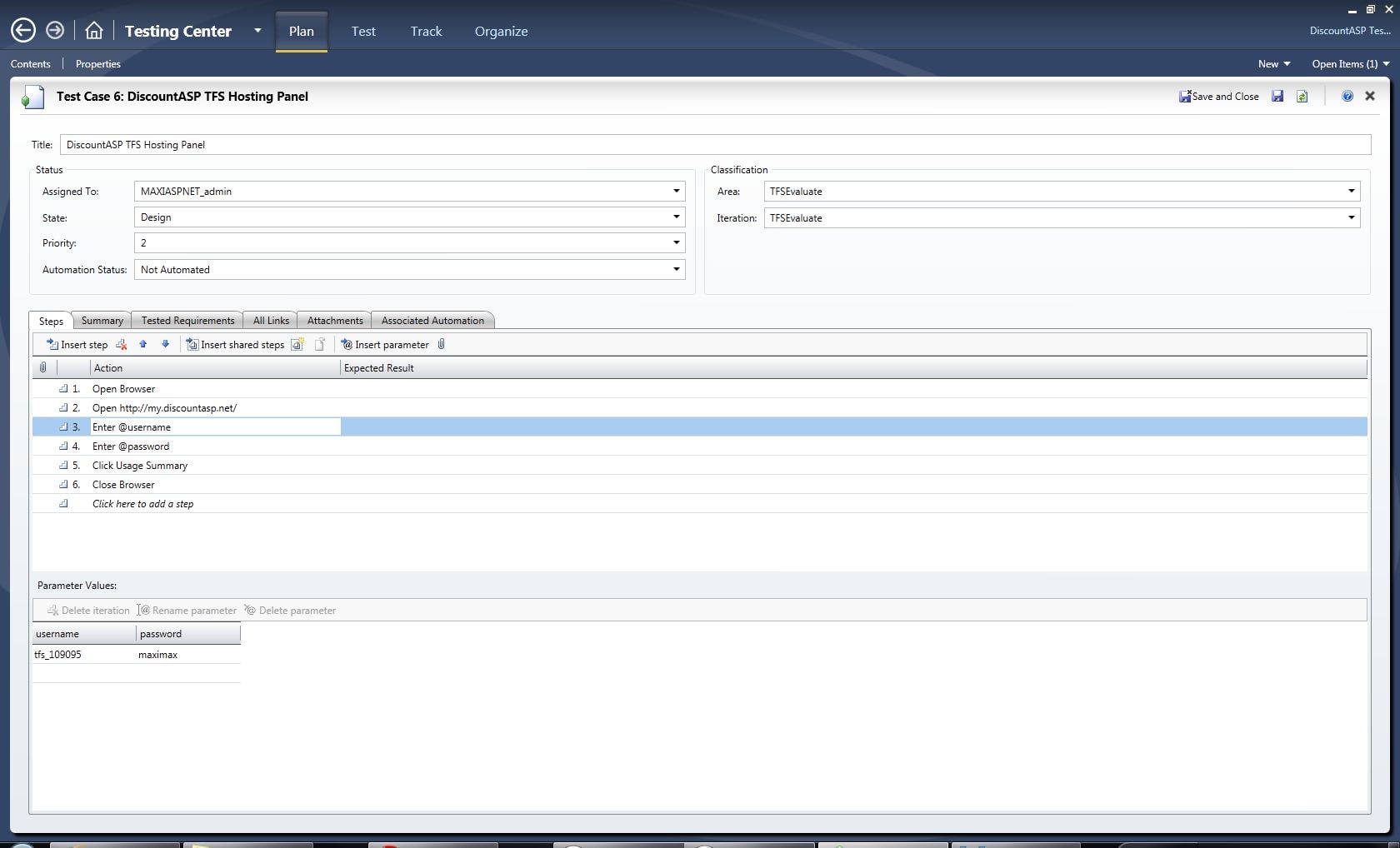Viewport: 1400px width, 848px height.
Task: Go forward with the forward arrow
Action: [55, 31]
